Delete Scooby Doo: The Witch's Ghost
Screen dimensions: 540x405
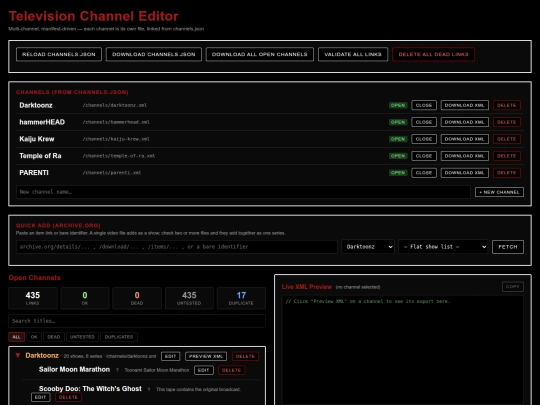click(x=68, y=397)
